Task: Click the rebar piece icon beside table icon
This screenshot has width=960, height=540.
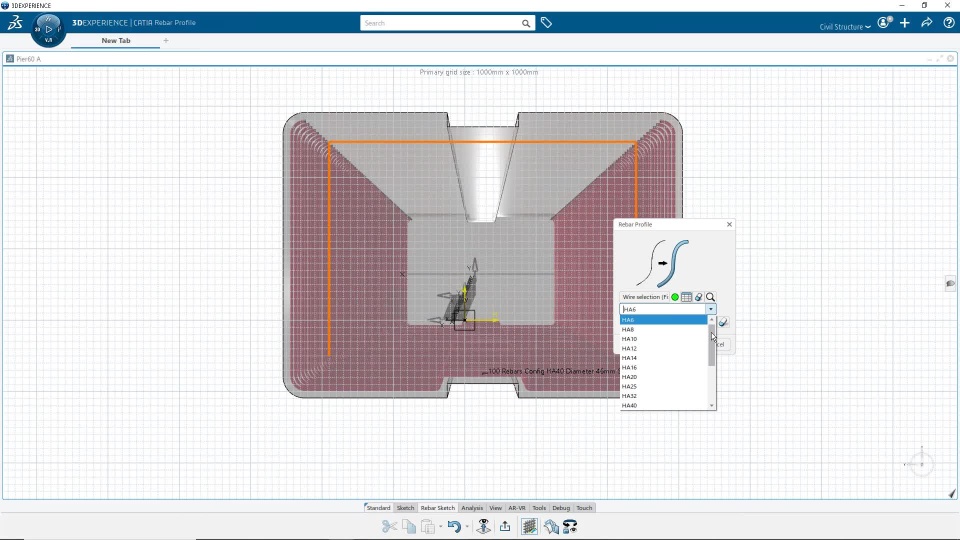Action: point(699,297)
